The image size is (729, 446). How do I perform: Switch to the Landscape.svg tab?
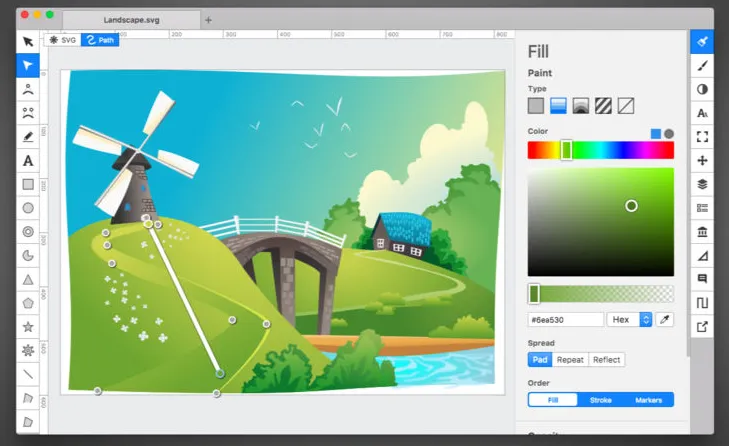tap(132, 20)
